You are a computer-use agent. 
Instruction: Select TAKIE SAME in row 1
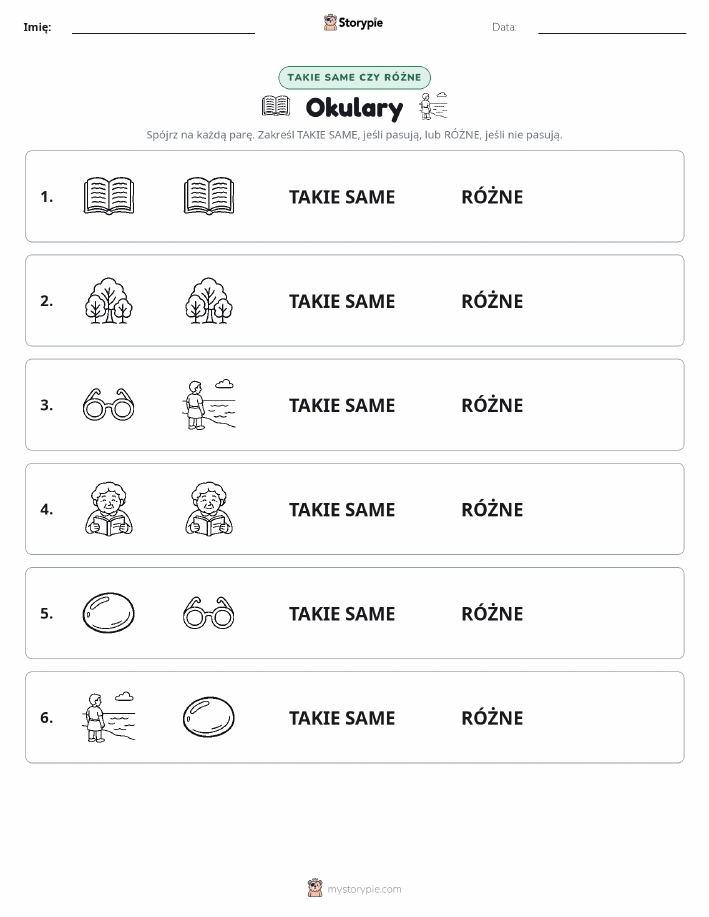coord(342,197)
